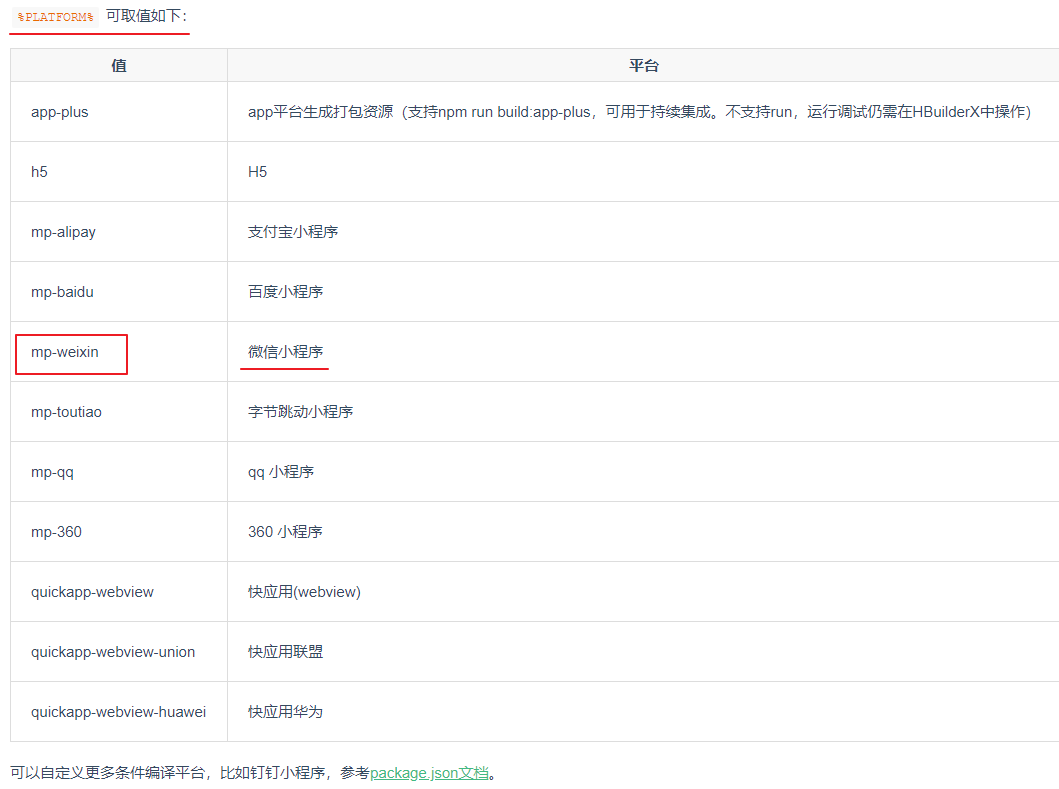This screenshot has width=1059, height=789.
Task: Click the 支付宝小程序 platform cell
Action: [x=643, y=232]
